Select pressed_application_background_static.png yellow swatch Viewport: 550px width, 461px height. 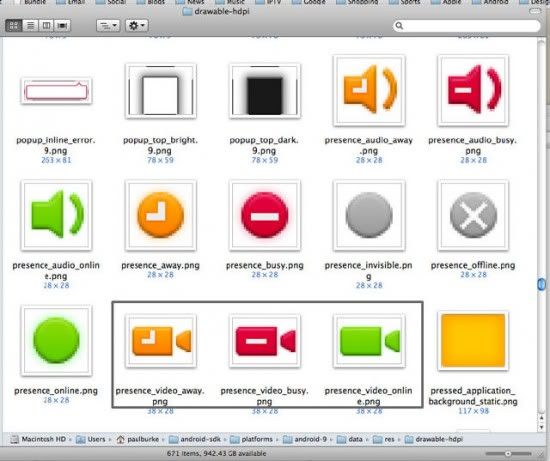click(473, 341)
